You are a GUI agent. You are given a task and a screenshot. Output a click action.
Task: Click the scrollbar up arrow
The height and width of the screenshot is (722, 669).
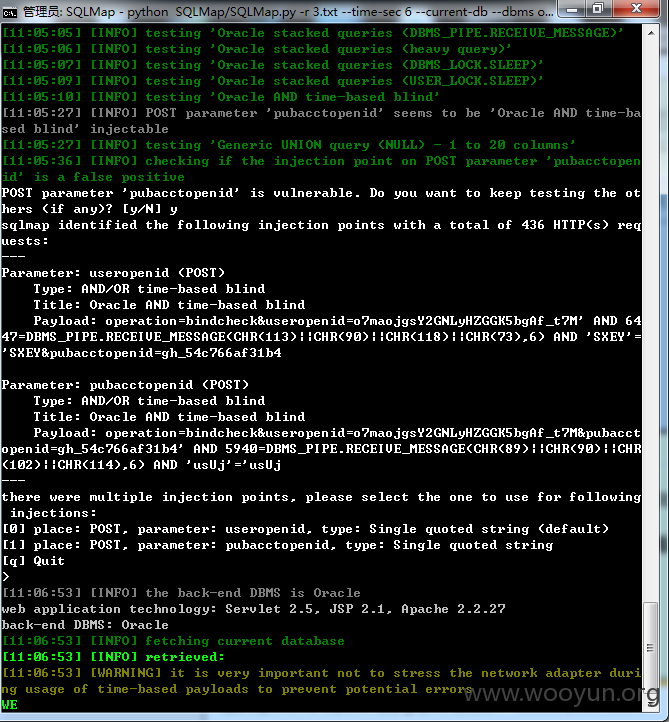pyautogui.click(x=651, y=33)
